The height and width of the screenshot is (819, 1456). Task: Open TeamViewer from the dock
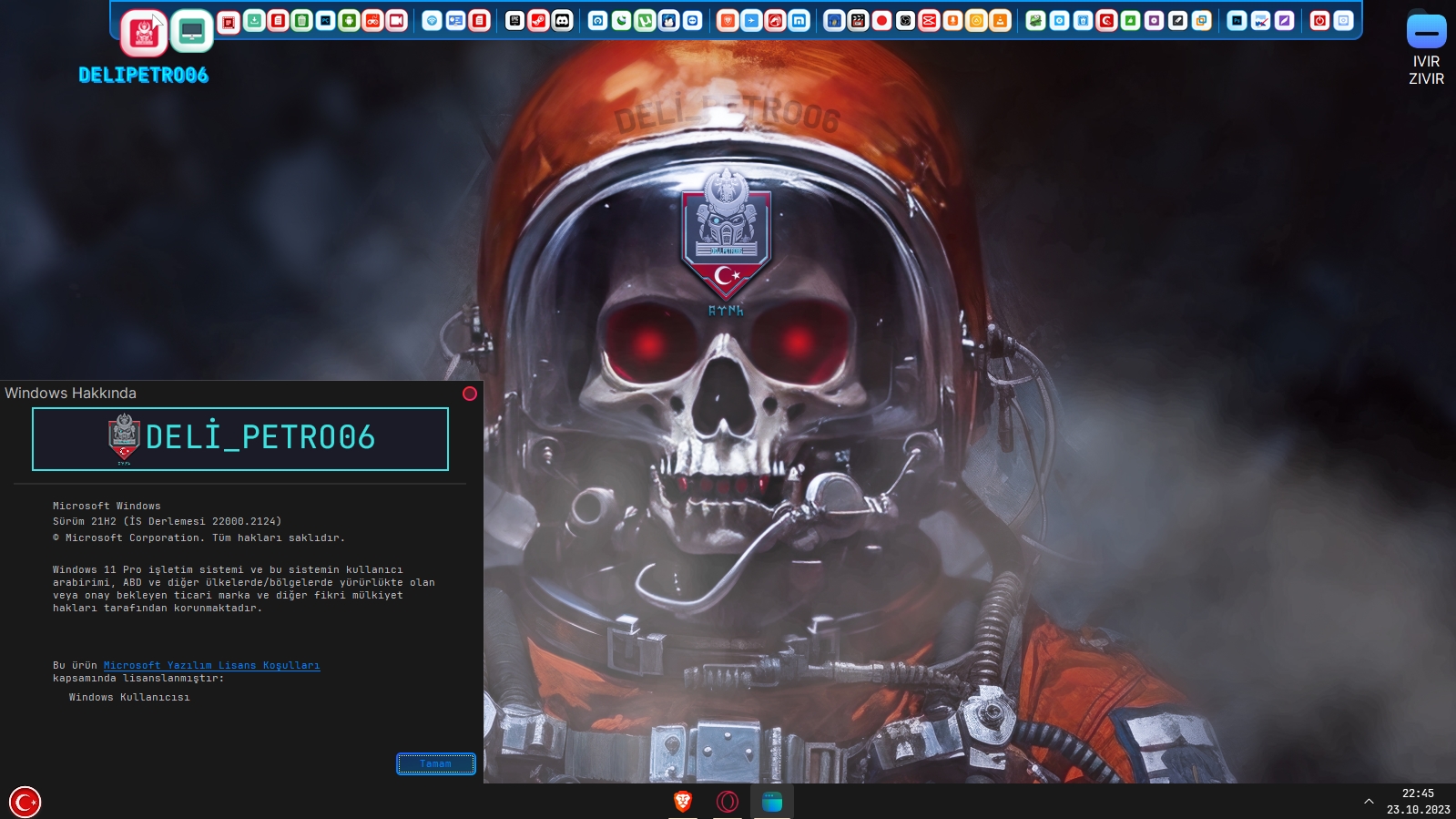692,20
